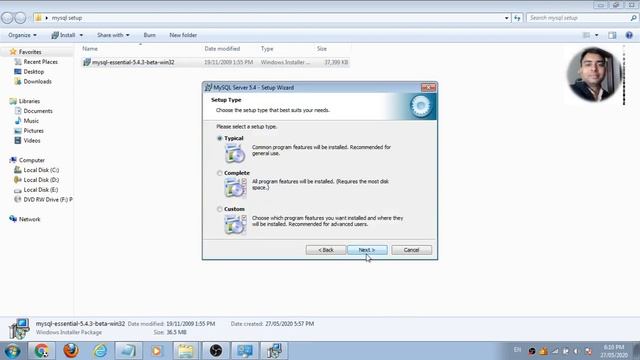Select the Complete setup type radio button
640x360 pixels.
point(220,173)
